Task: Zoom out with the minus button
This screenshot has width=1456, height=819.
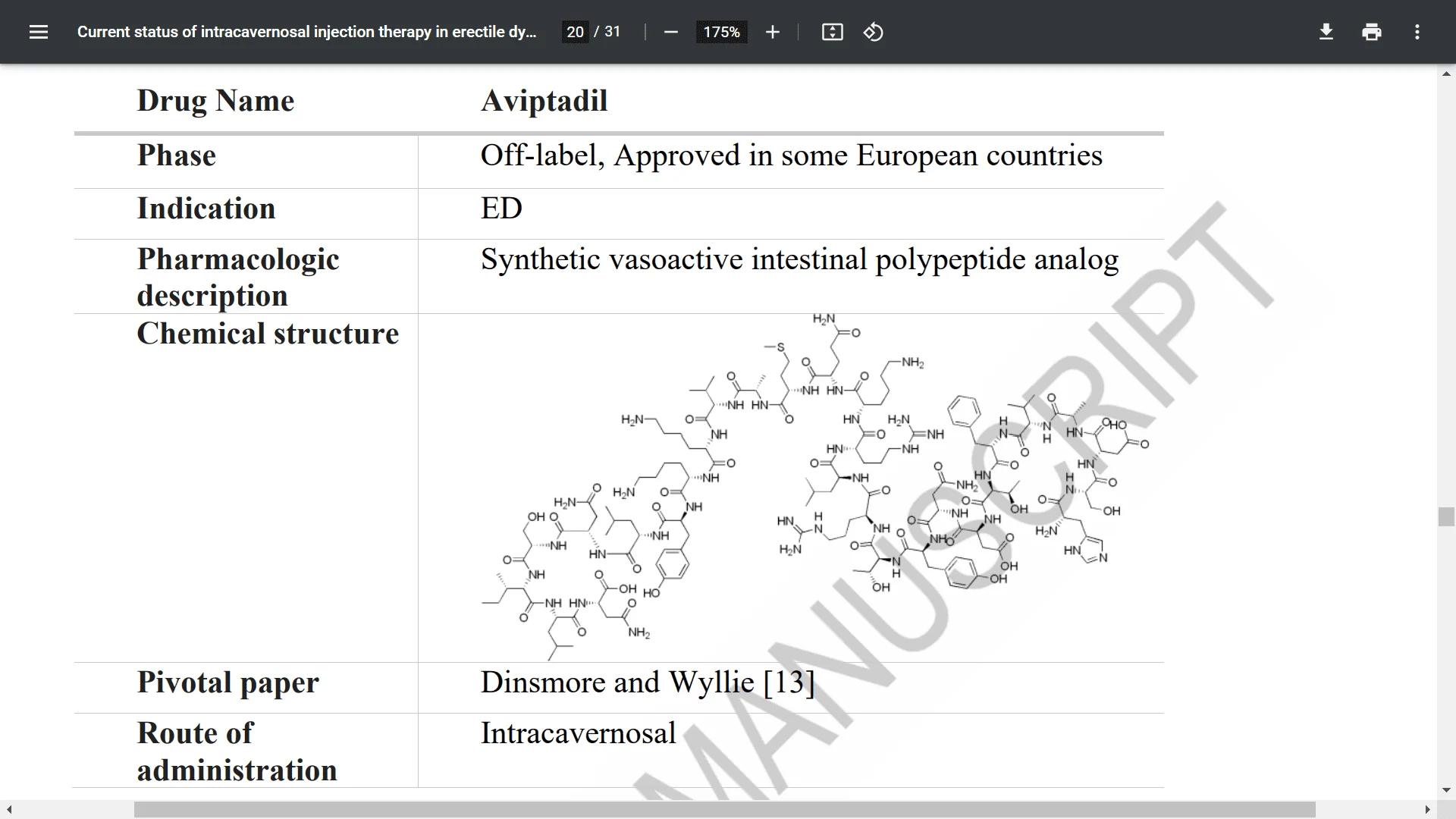Action: 670,32
